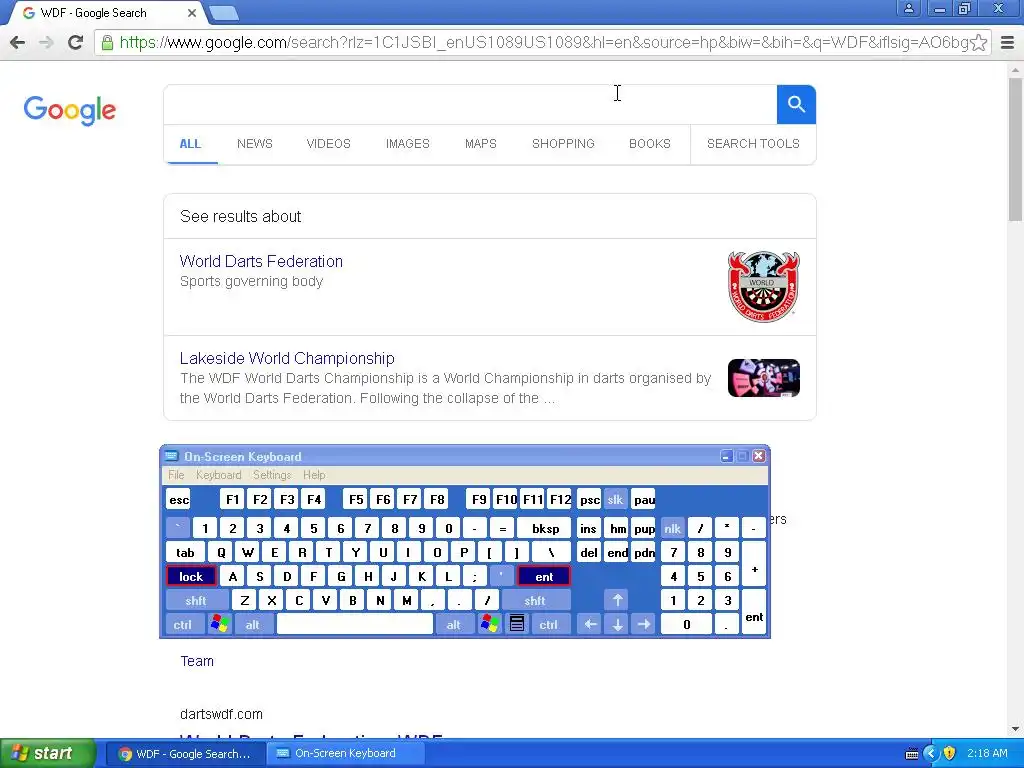The width and height of the screenshot is (1024, 768).
Task: Open the Chrome user profile icon
Action: [x=908, y=8]
